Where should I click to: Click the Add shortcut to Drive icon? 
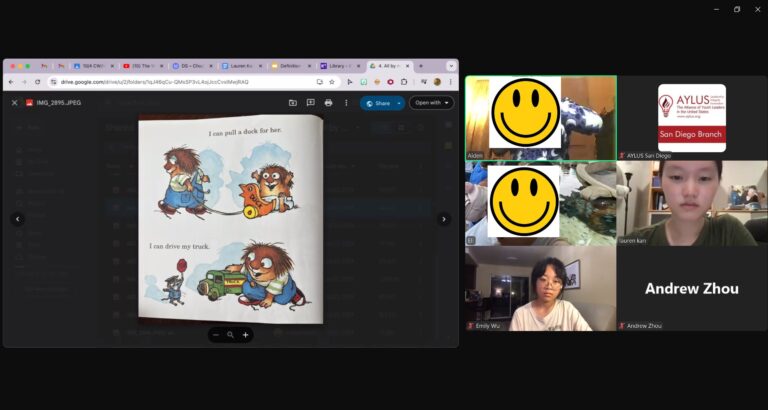pyautogui.click(x=292, y=103)
